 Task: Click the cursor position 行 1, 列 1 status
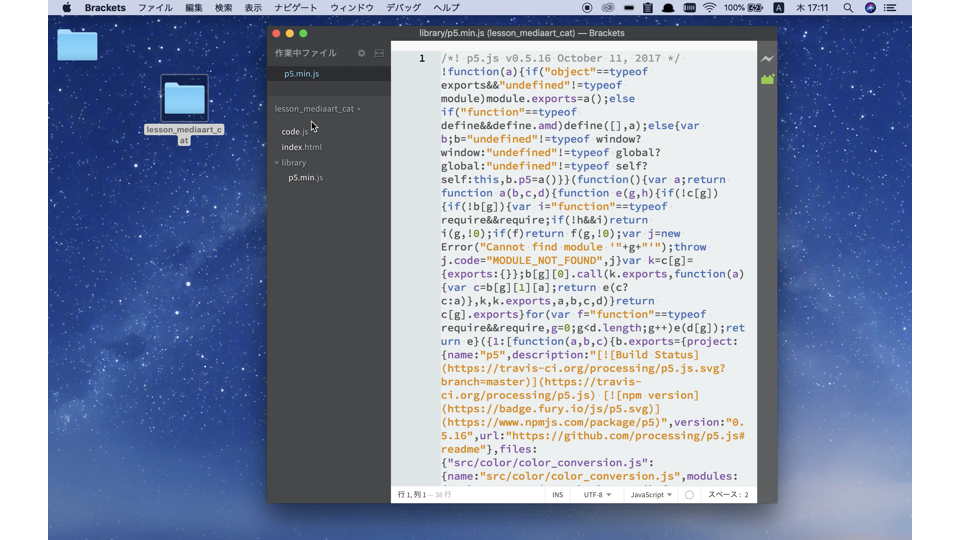(x=412, y=495)
